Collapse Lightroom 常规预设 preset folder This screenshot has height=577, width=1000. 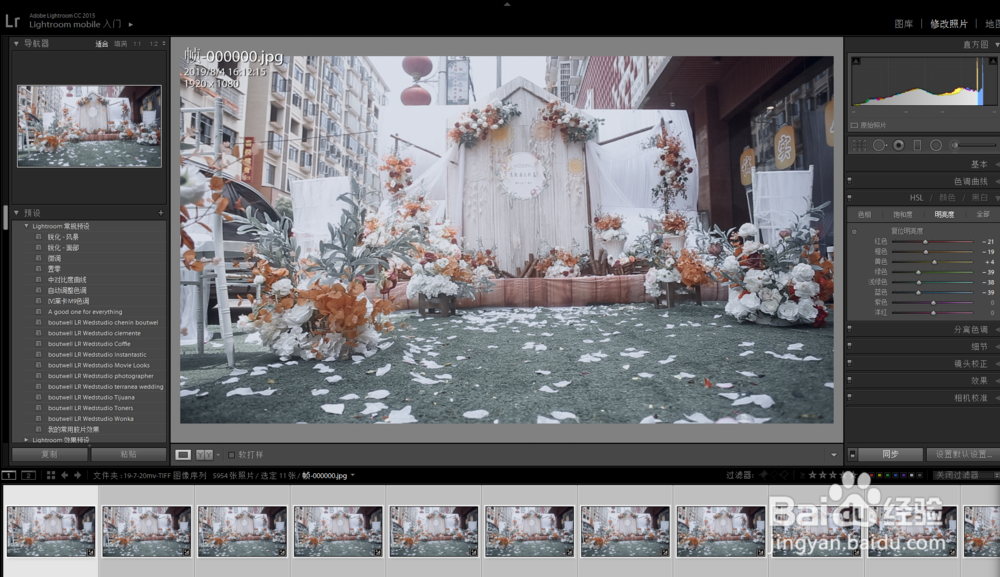coord(26,226)
